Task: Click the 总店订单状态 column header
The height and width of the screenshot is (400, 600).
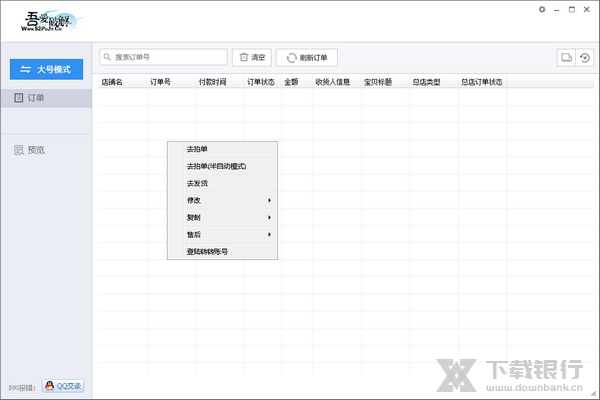Action: (x=483, y=82)
